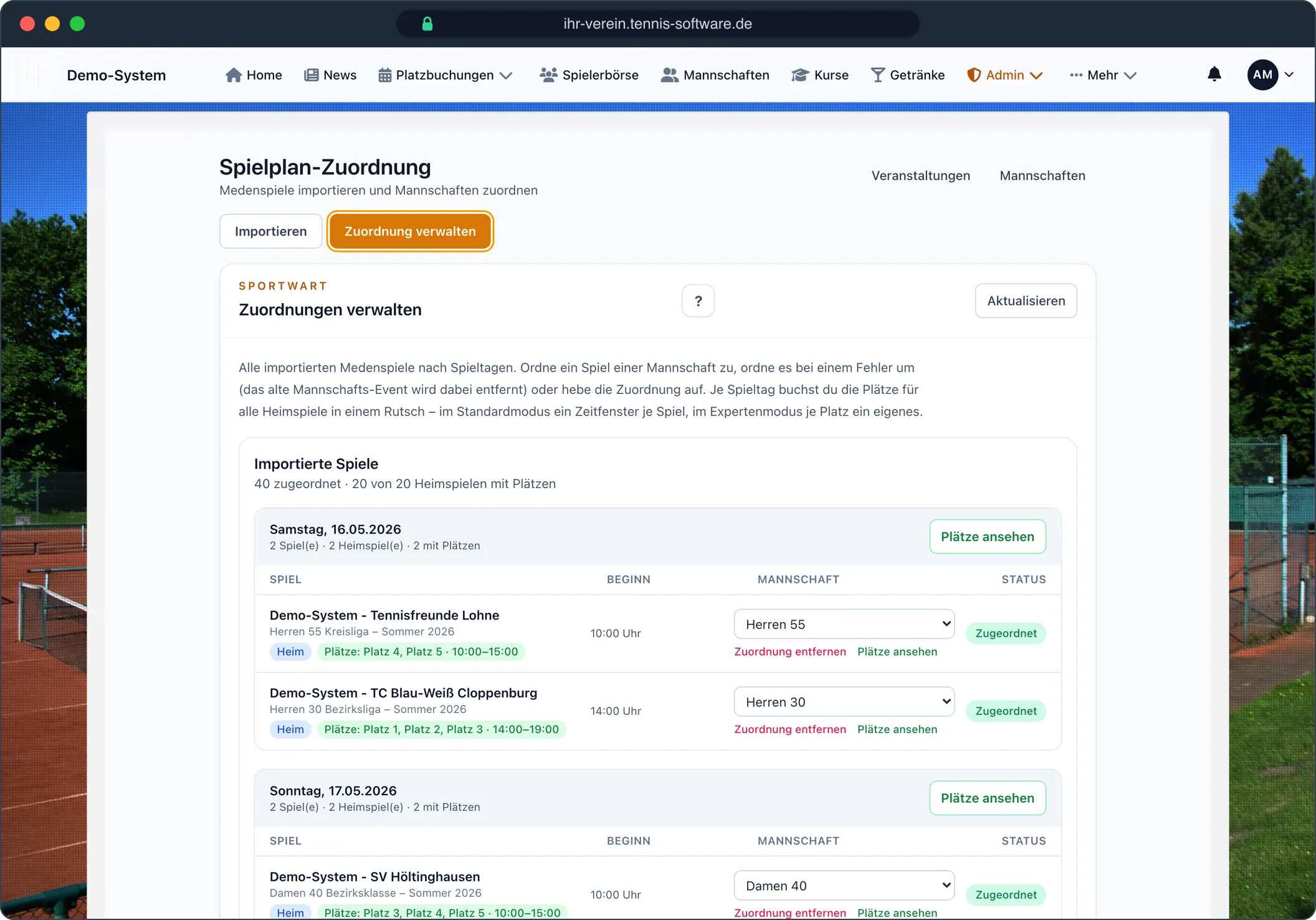1316x920 pixels.
Task: View courts for TC Blau-Weiß Cloppenburg row
Action: [897, 729]
